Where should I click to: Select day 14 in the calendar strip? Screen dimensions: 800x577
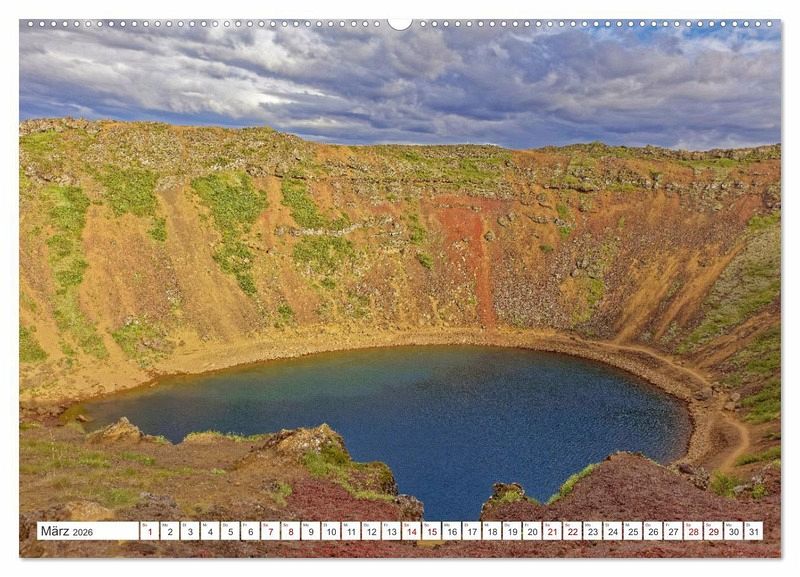point(412,531)
